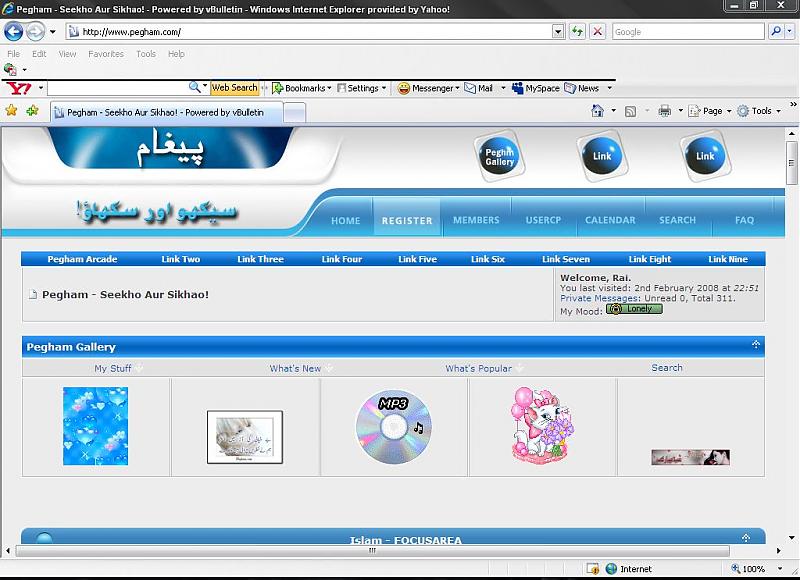Open the File menu
This screenshot has height=580, width=800.
[x=13, y=54]
